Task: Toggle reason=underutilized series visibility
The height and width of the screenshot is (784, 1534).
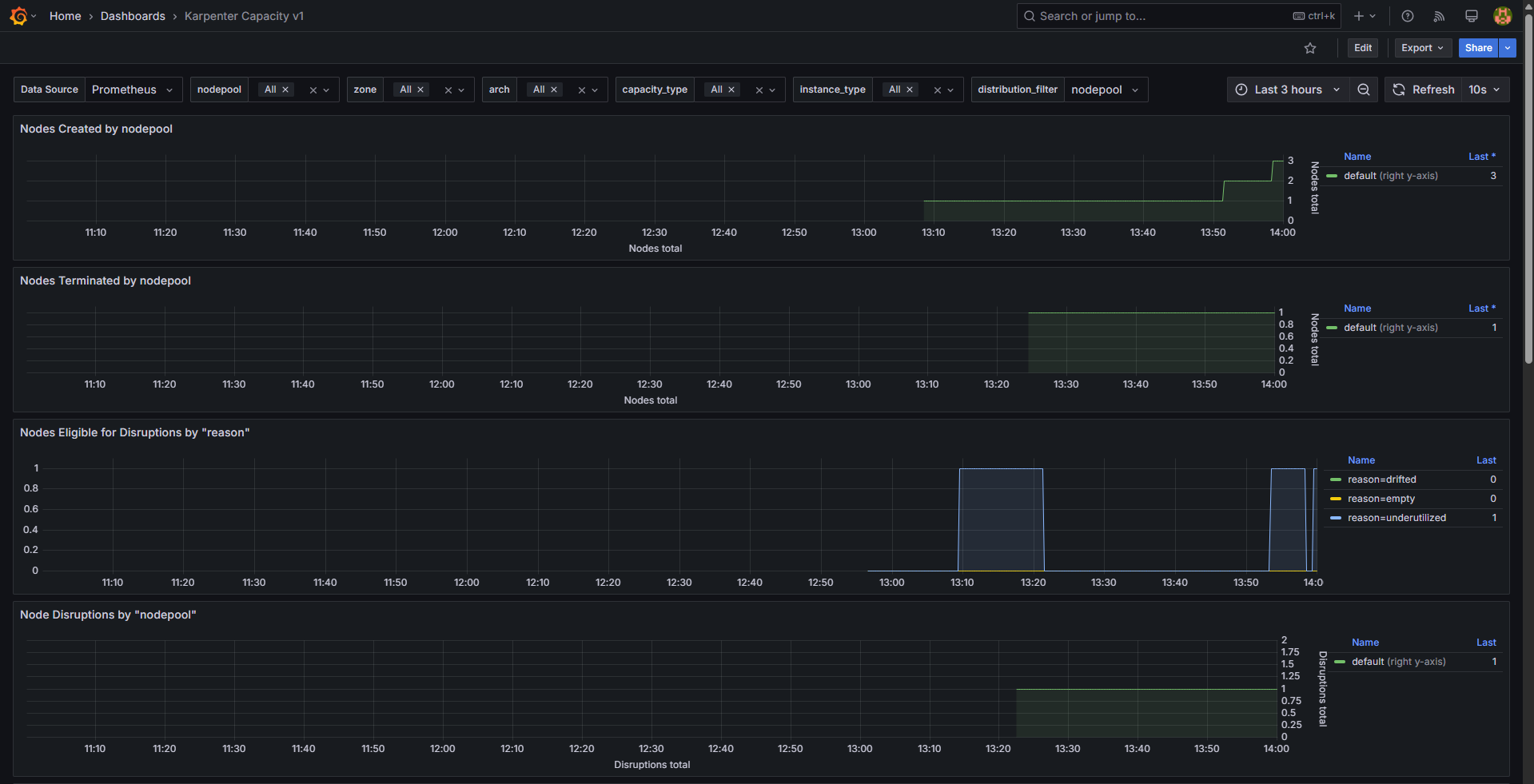Action: tap(1397, 518)
